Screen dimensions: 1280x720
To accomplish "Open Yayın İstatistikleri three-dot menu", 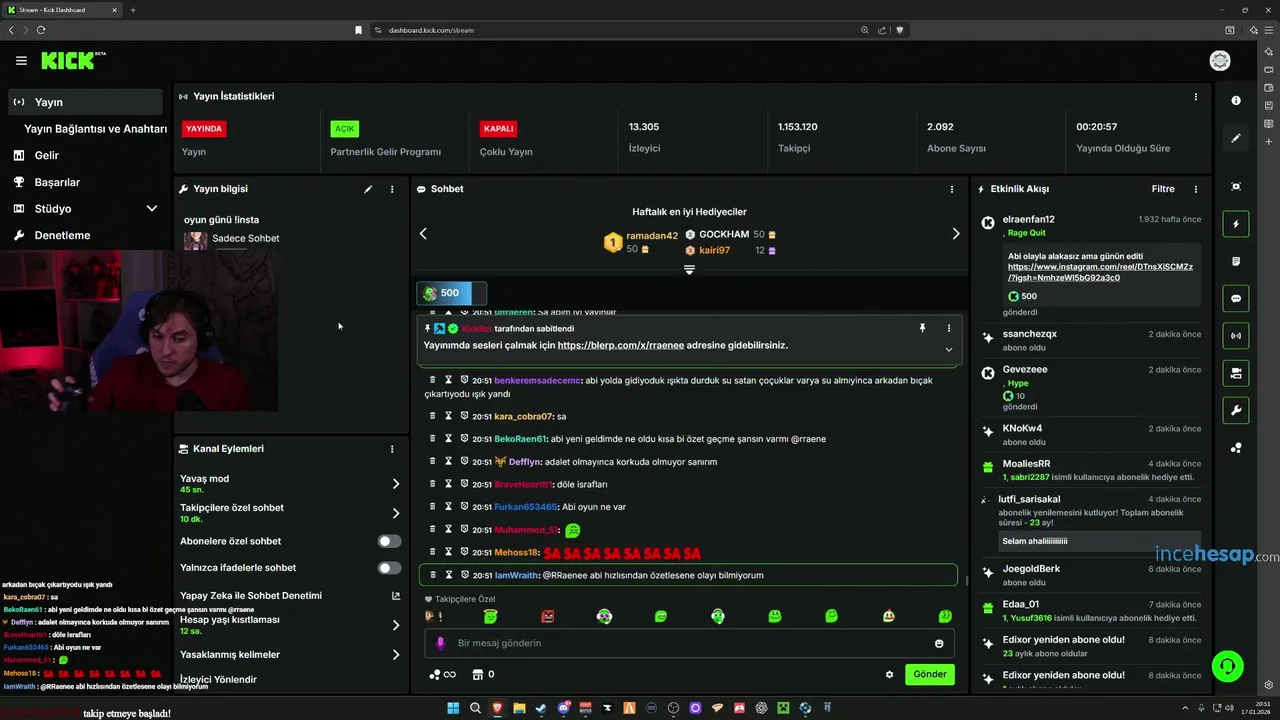I will click(x=1196, y=97).
